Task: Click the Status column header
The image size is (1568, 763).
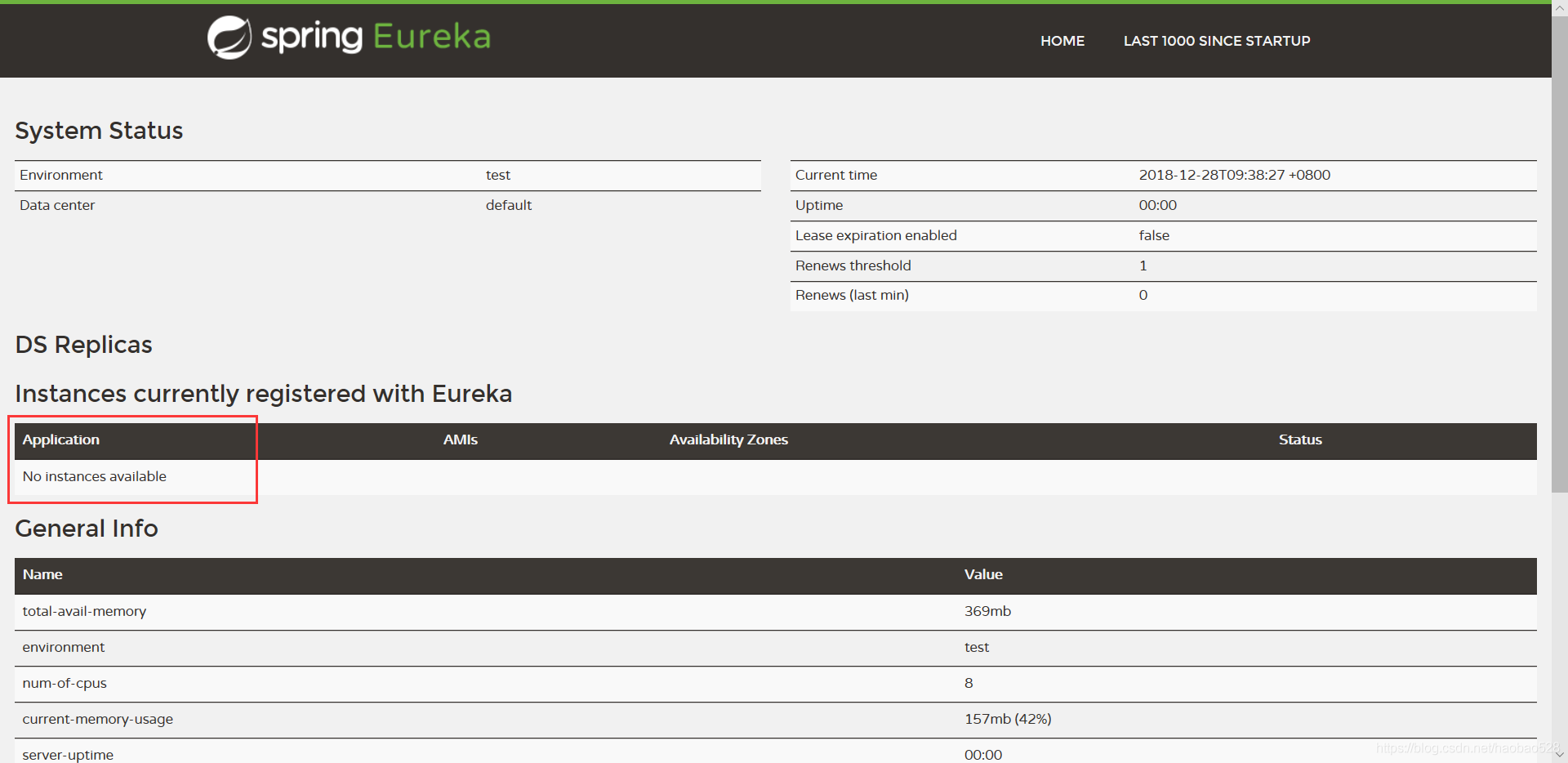Action: click(x=1300, y=440)
